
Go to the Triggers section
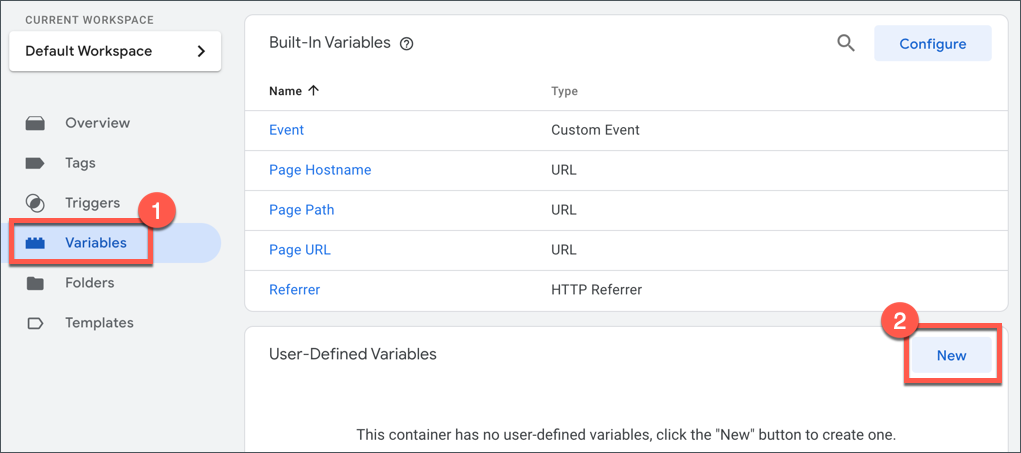pos(92,203)
